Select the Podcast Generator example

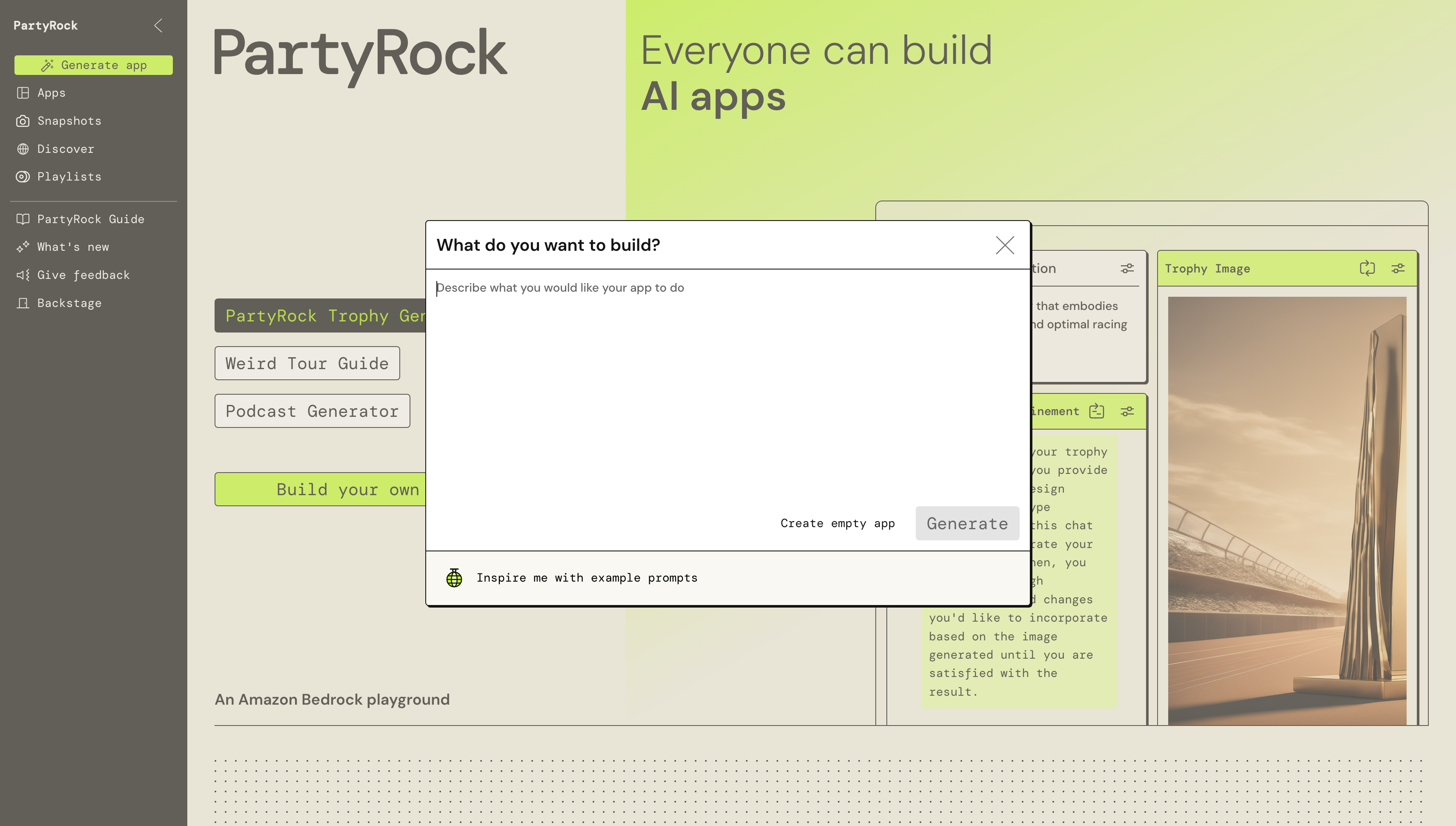pos(312,411)
